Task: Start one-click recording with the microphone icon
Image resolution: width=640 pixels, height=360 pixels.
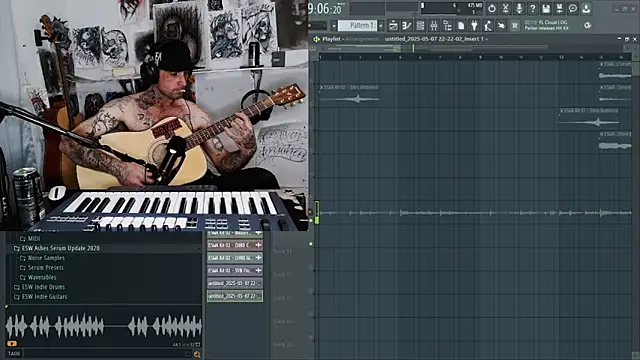Action: coord(519,8)
